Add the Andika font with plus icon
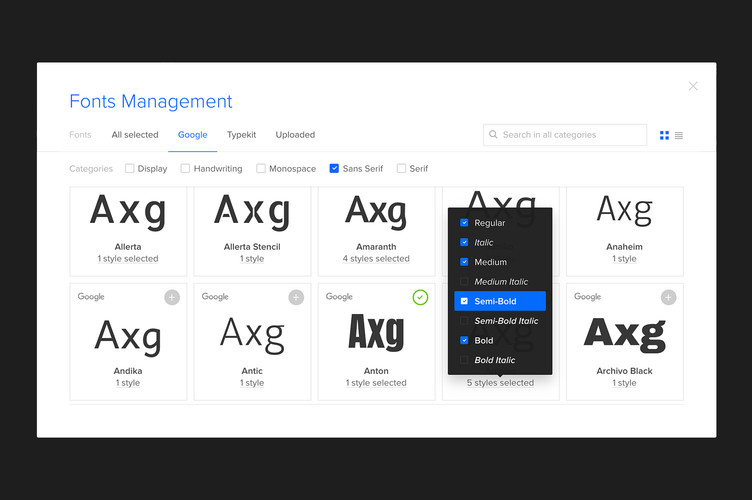752x500 pixels. pyautogui.click(x=172, y=297)
